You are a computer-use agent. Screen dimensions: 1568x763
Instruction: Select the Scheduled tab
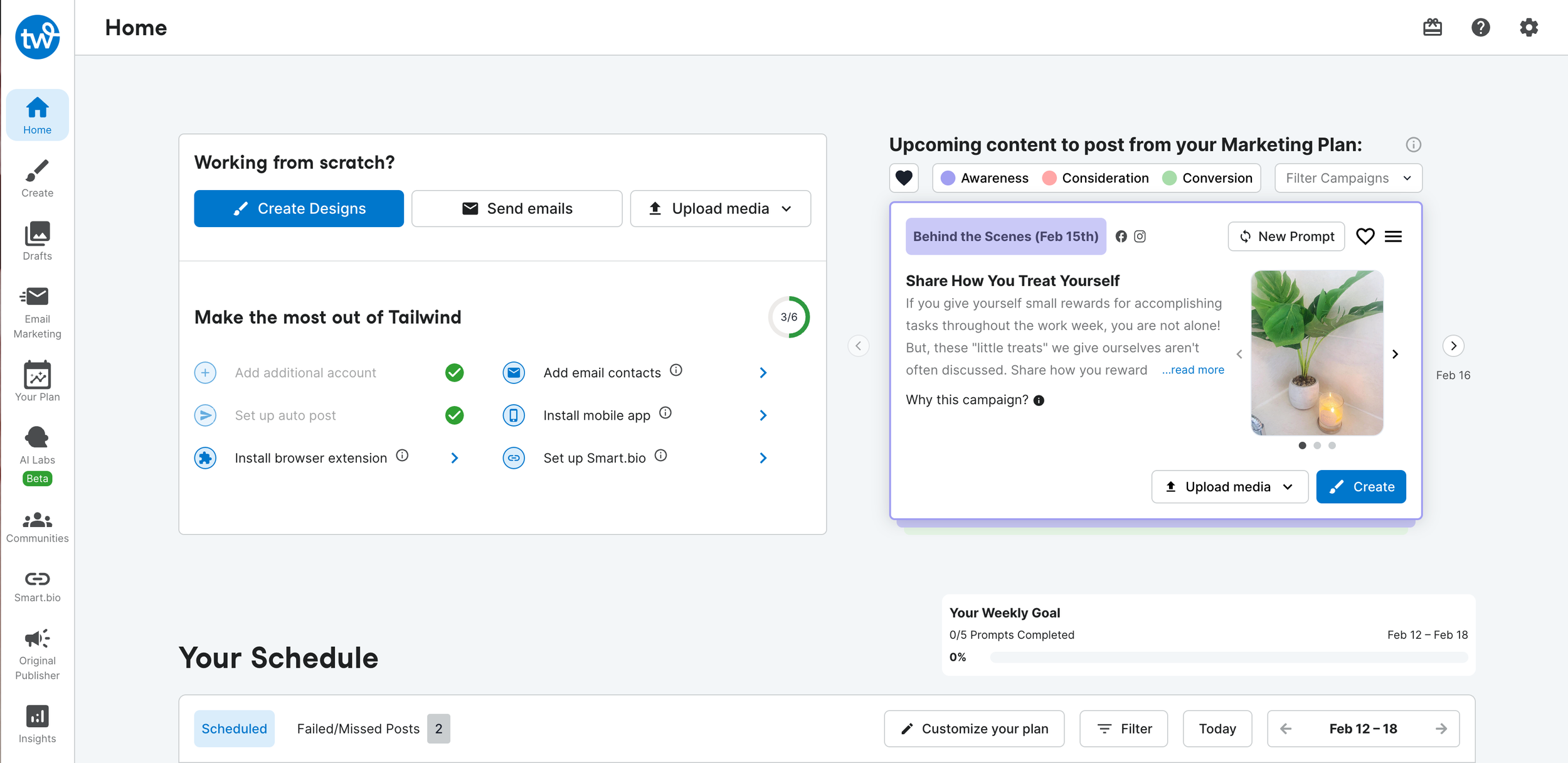(x=234, y=728)
